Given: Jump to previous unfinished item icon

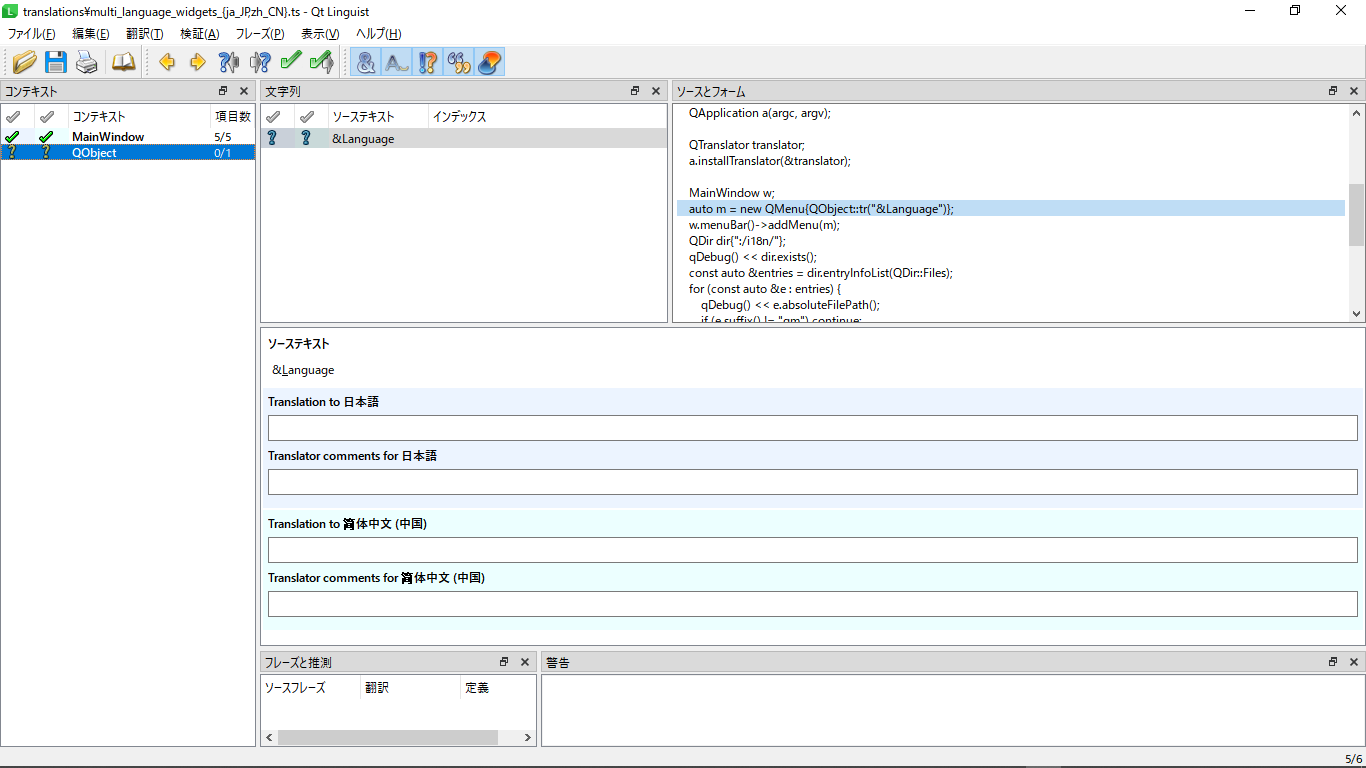Looking at the screenshot, I should pos(228,62).
